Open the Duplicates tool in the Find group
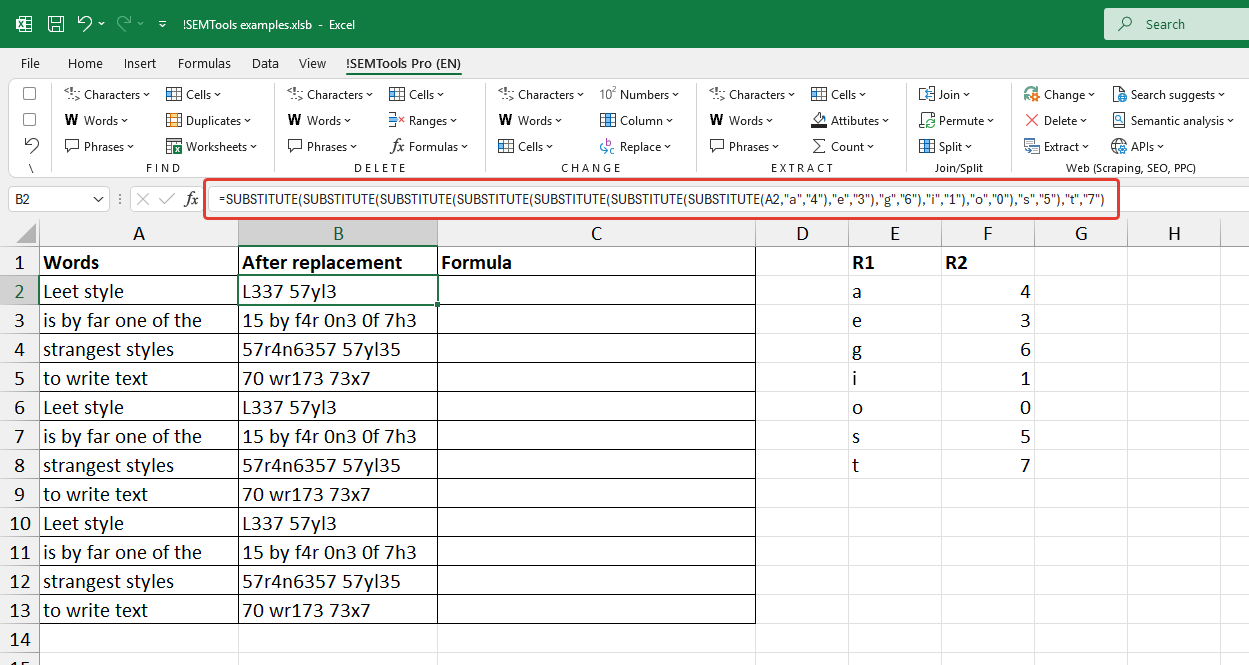 [208, 119]
